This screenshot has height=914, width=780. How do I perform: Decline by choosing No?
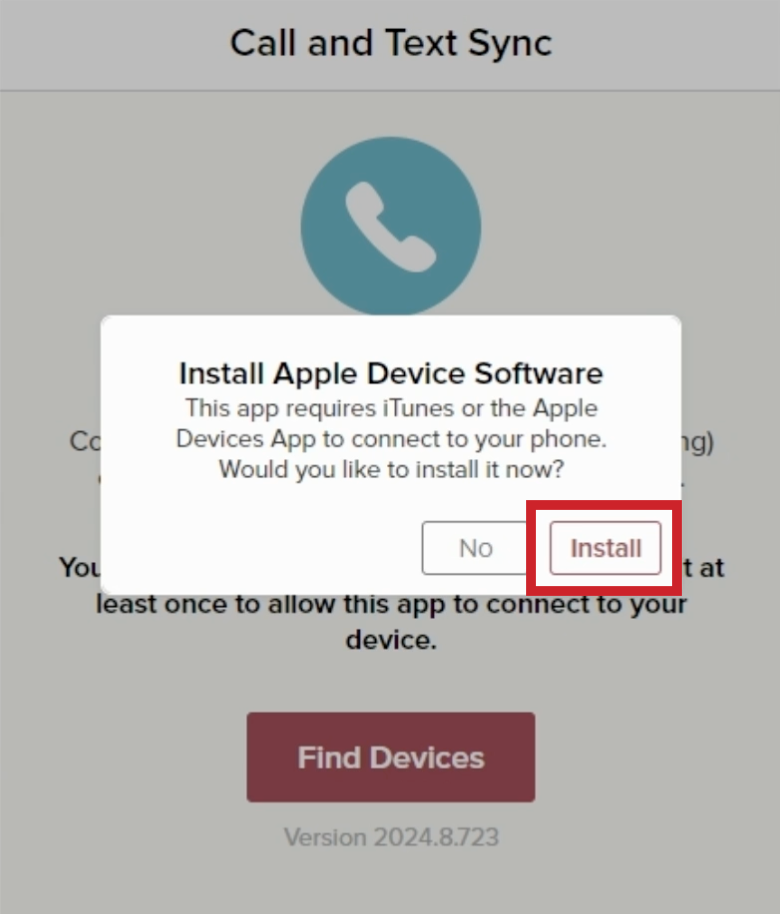pyautogui.click(x=476, y=548)
